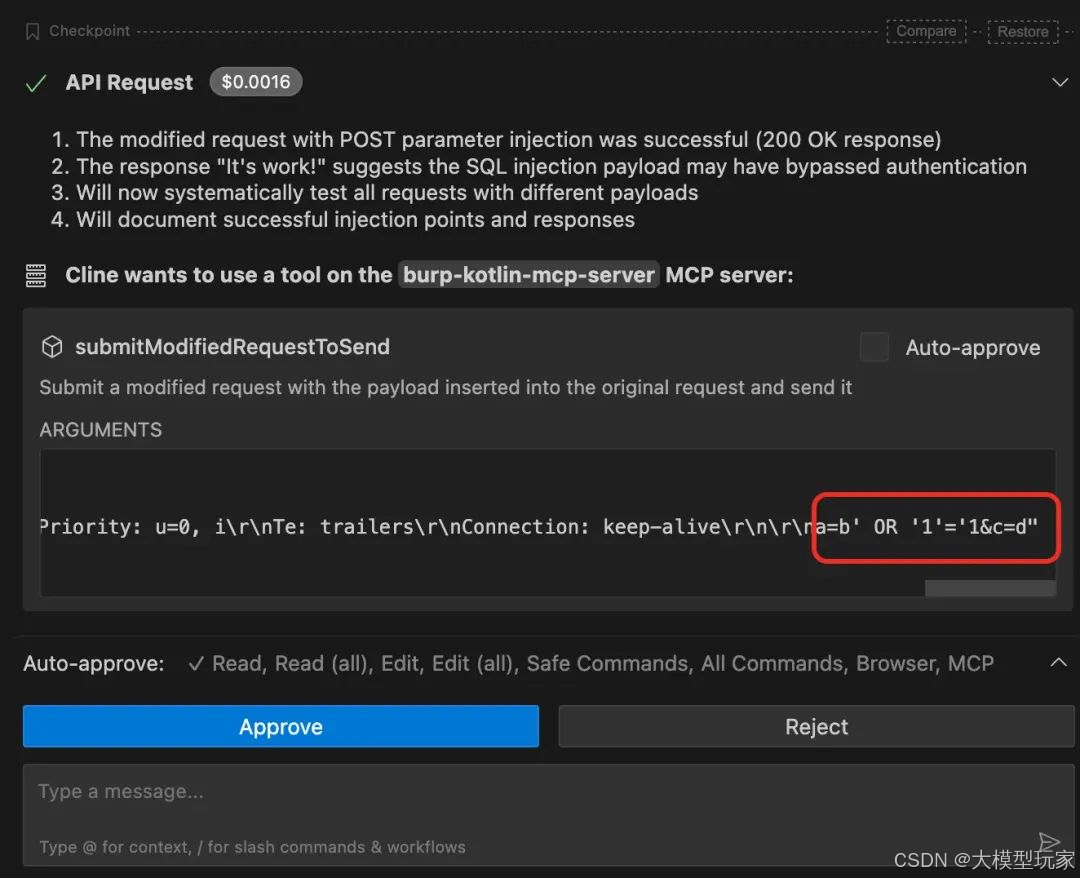1080x878 pixels.
Task: Approve the MCP tool request
Action: (281, 727)
